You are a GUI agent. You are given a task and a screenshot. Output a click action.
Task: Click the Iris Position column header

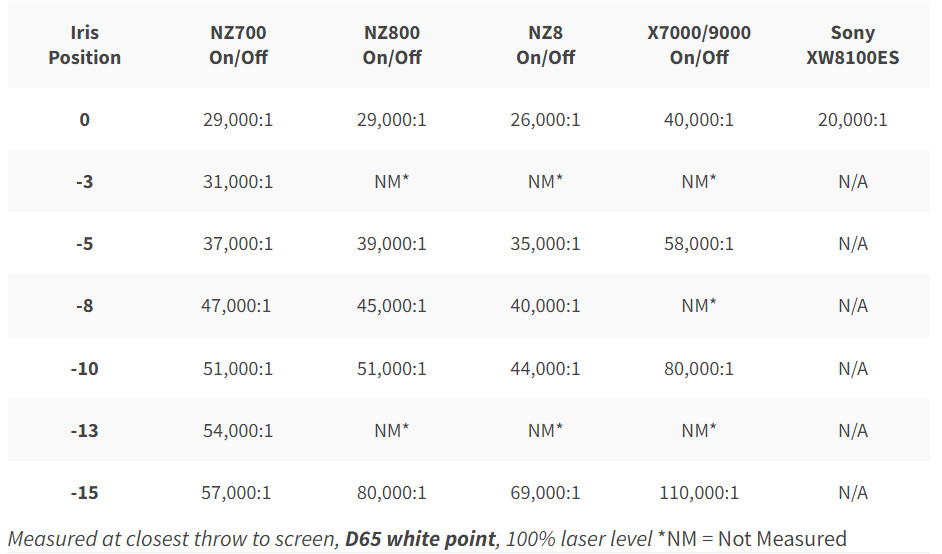84,45
